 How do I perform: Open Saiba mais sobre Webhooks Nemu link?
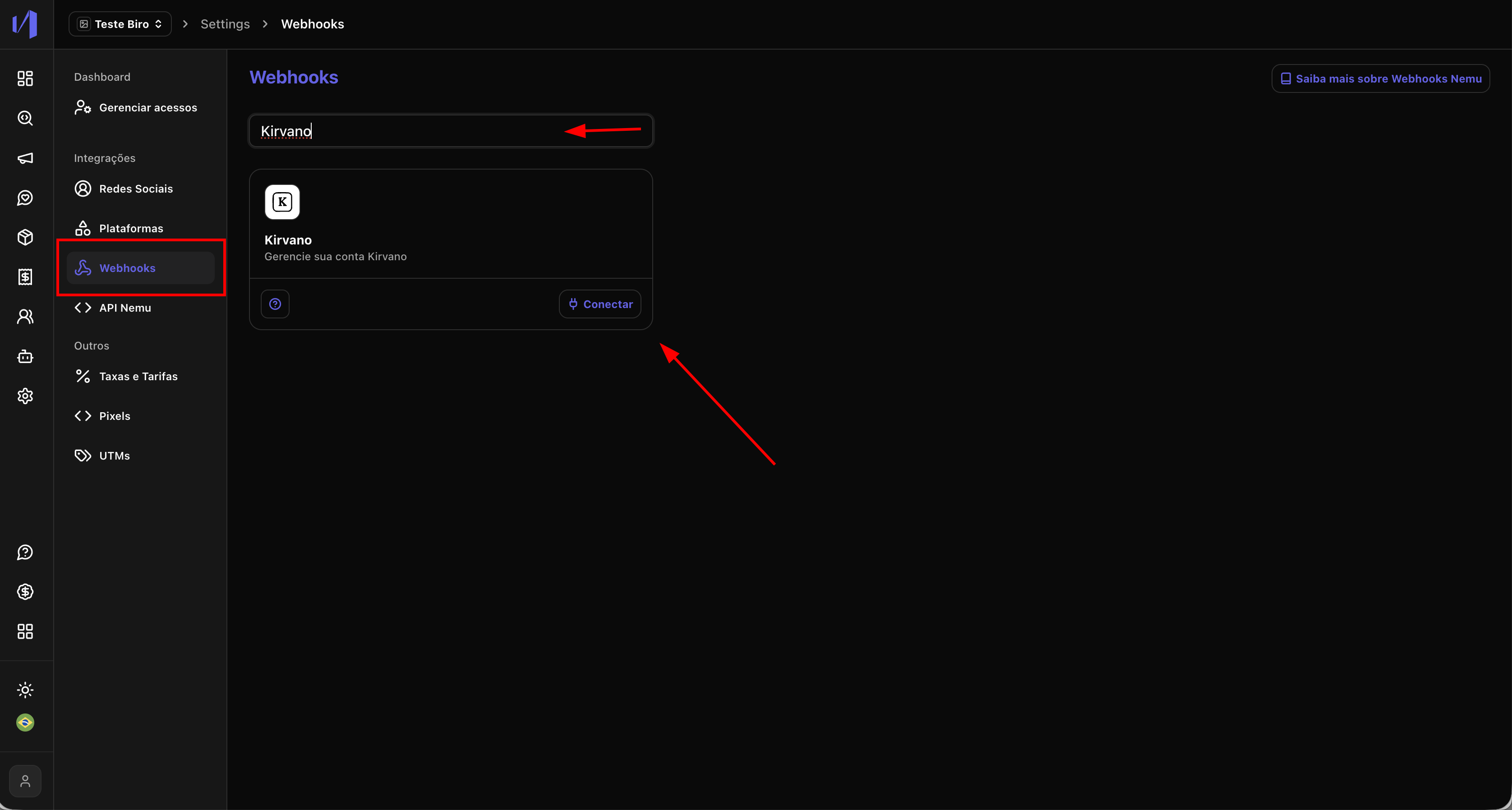1381,78
